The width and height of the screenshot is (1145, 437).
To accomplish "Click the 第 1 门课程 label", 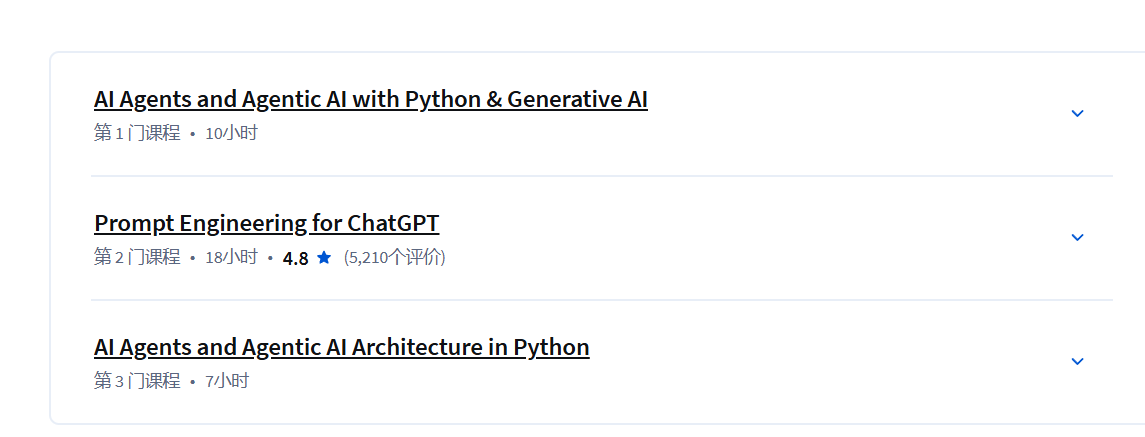I will [x=137, y=133].
